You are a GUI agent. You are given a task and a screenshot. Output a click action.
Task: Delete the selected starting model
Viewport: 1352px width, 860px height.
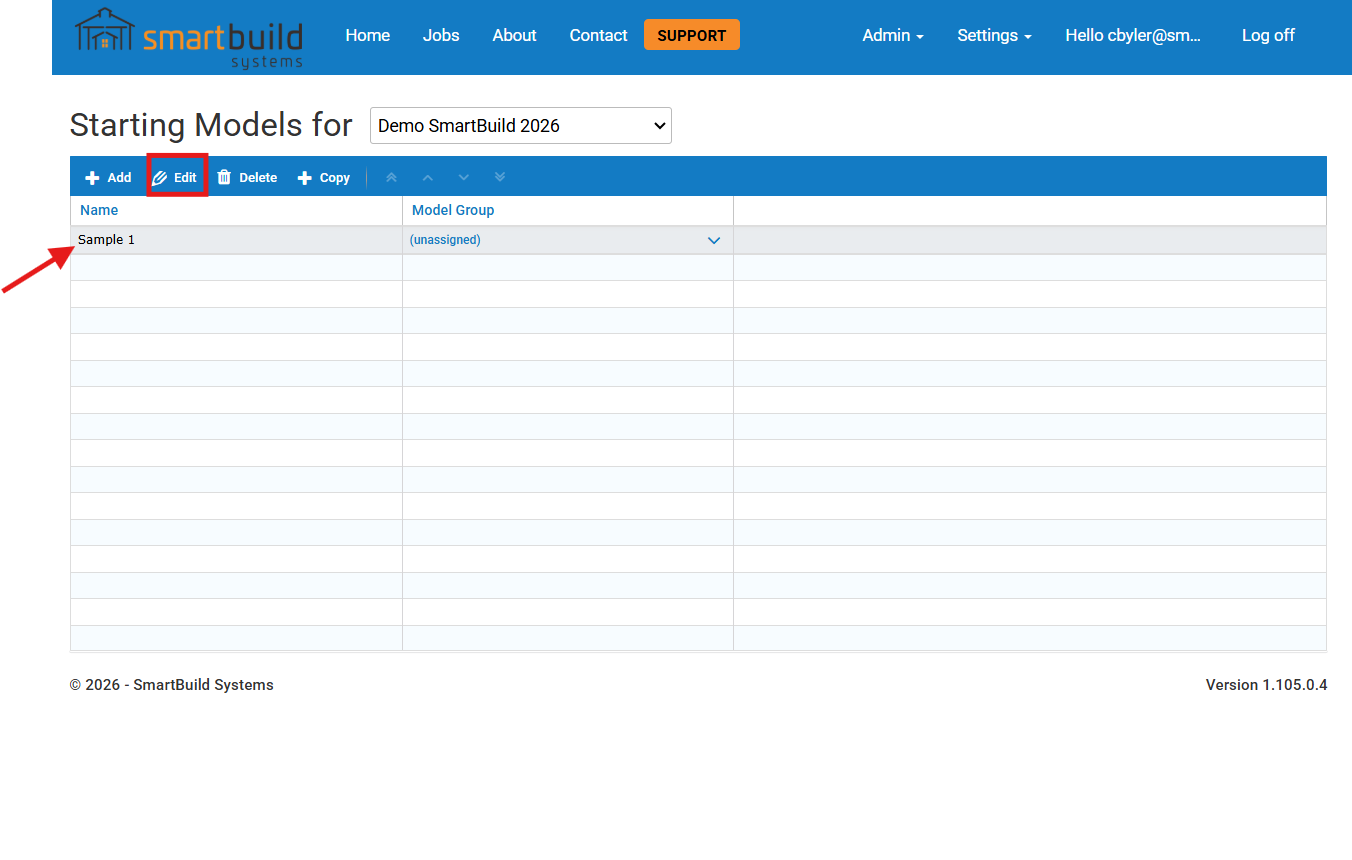[247, 177]
